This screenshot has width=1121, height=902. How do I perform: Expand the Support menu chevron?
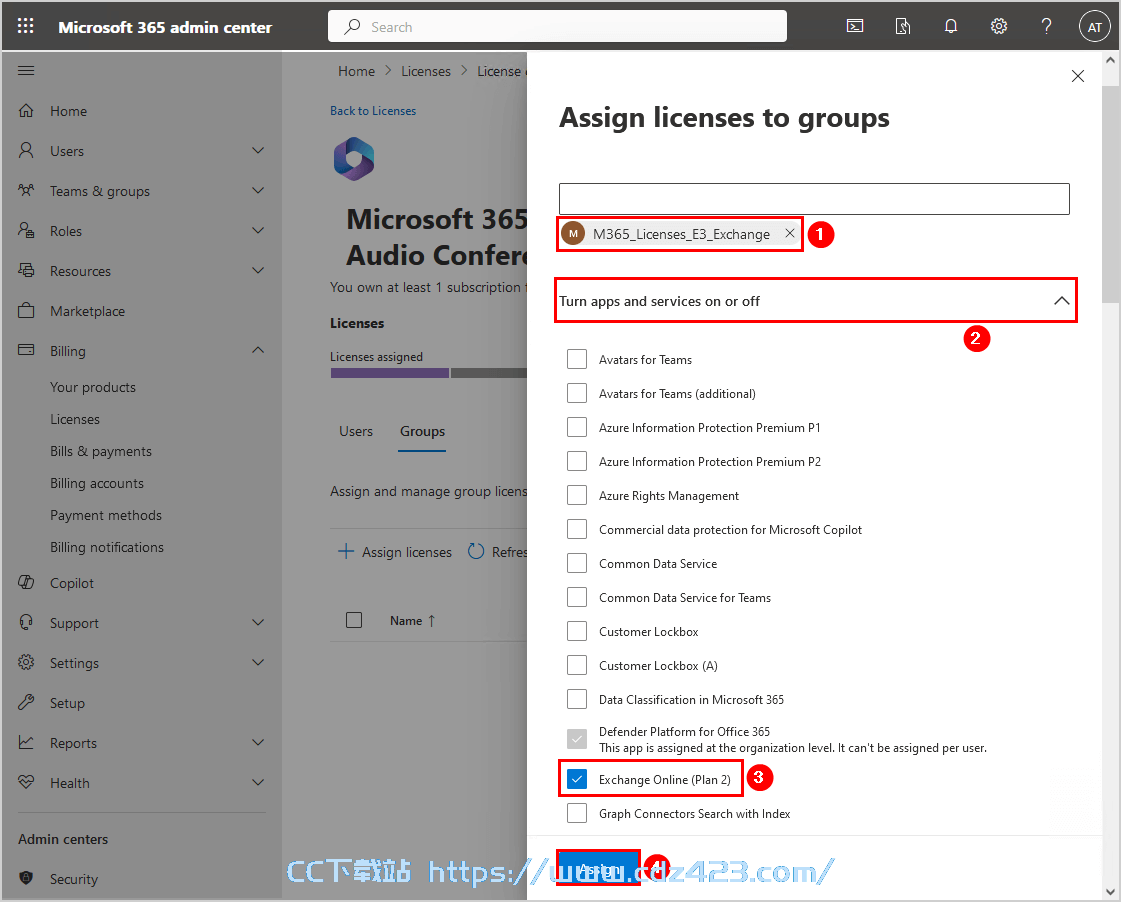pyautogui.click(x=258, y=623)
